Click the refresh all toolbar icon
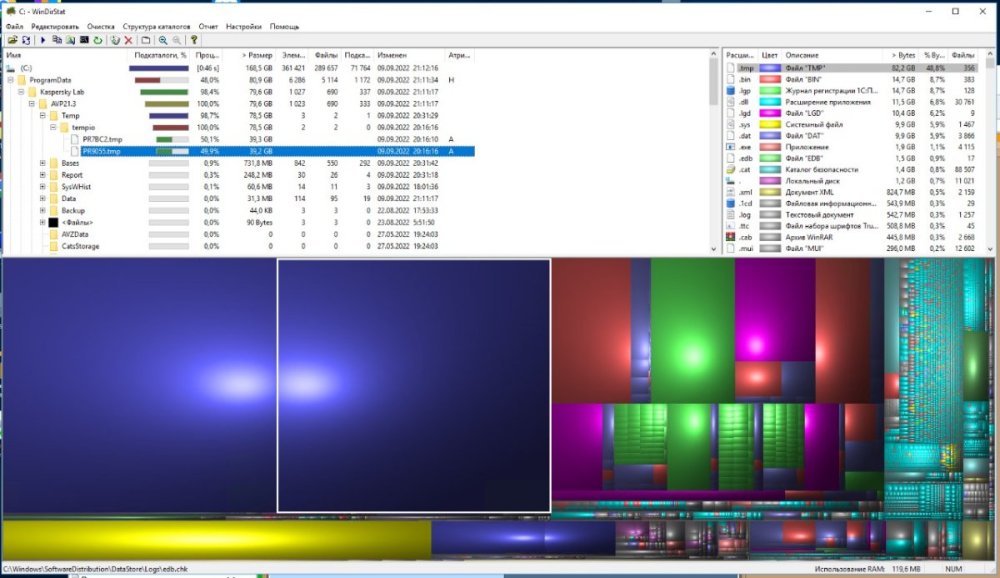1000x578 pixels. 26,40
